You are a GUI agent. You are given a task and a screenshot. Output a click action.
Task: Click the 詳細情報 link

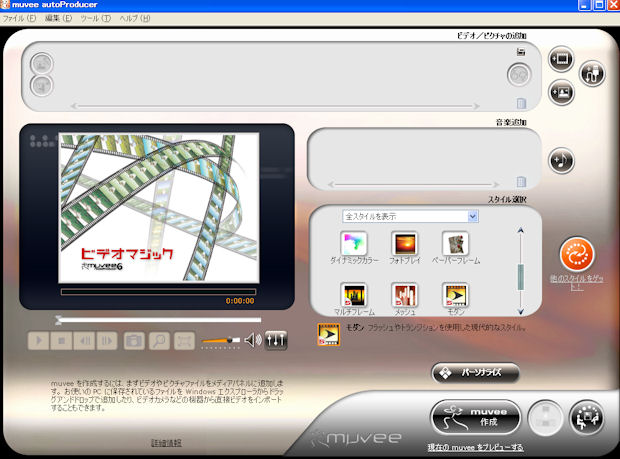pos(165,442)
